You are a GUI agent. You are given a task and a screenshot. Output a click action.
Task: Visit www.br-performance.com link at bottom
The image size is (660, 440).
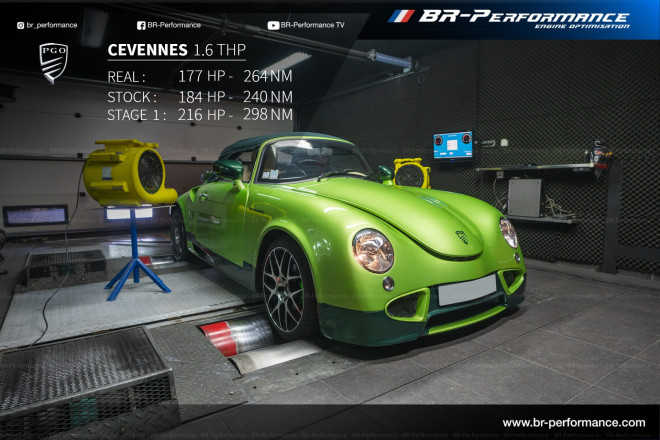(x=573, y=423)
